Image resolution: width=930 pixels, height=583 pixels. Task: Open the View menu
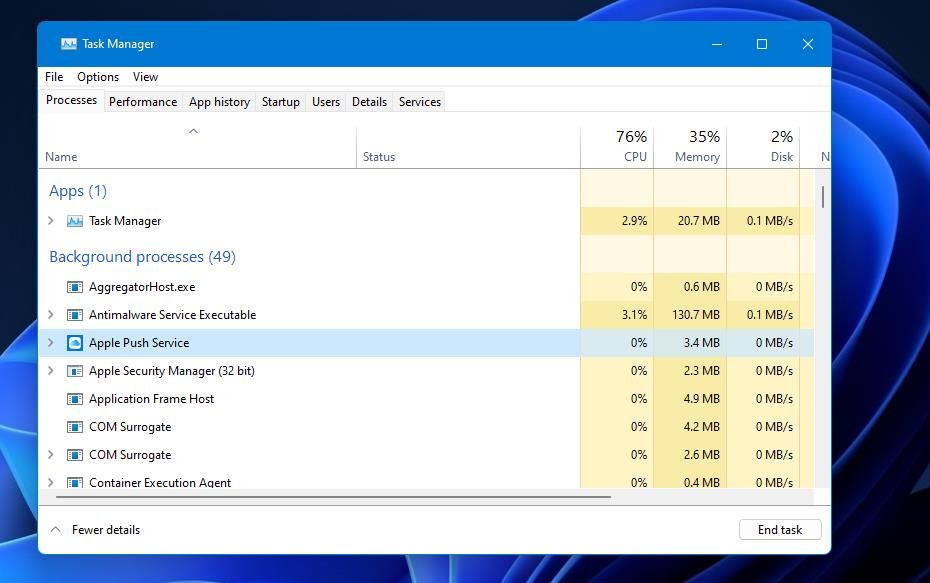(145, 77)
